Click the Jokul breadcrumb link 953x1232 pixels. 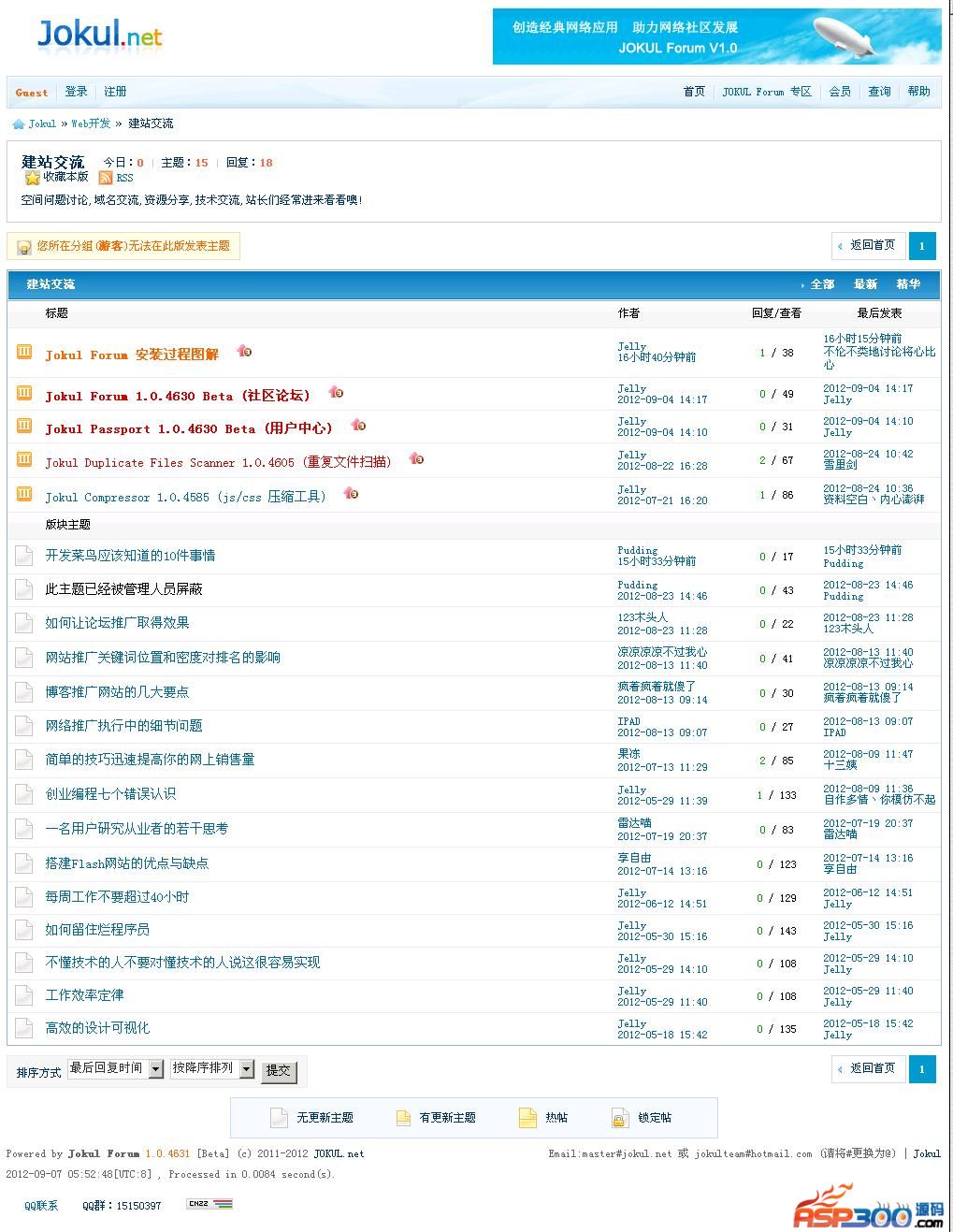[42, 123]
